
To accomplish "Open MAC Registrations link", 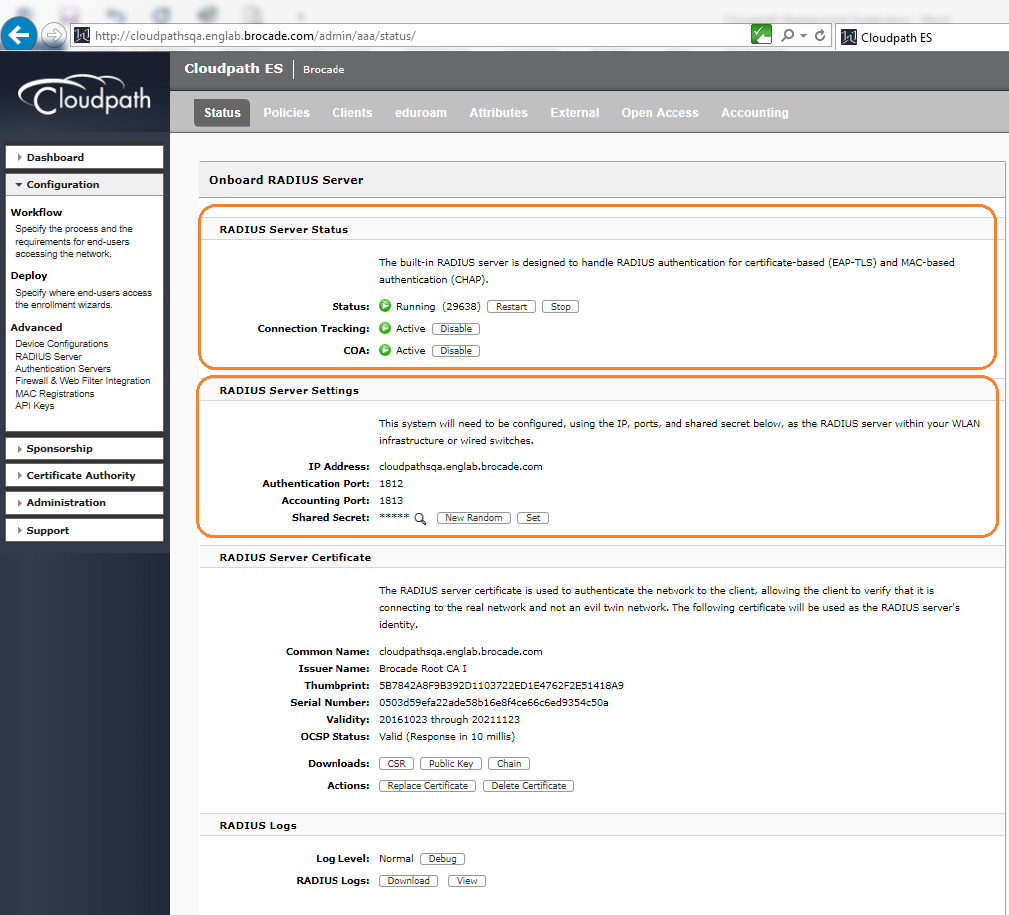I will tap(55, 394).
